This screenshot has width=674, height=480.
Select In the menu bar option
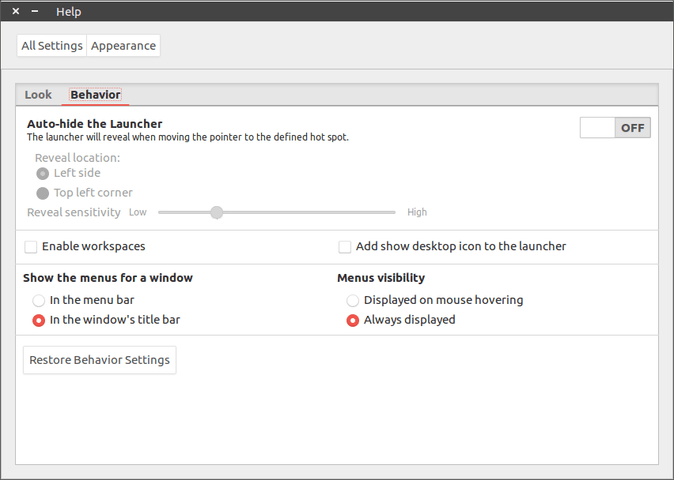tap(39, 300)
